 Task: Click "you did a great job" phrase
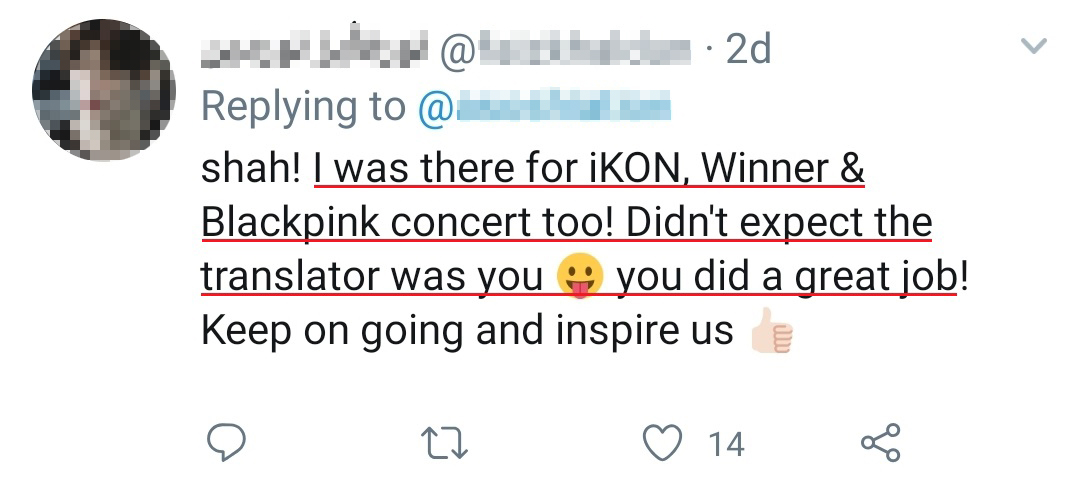coord(785,277)
